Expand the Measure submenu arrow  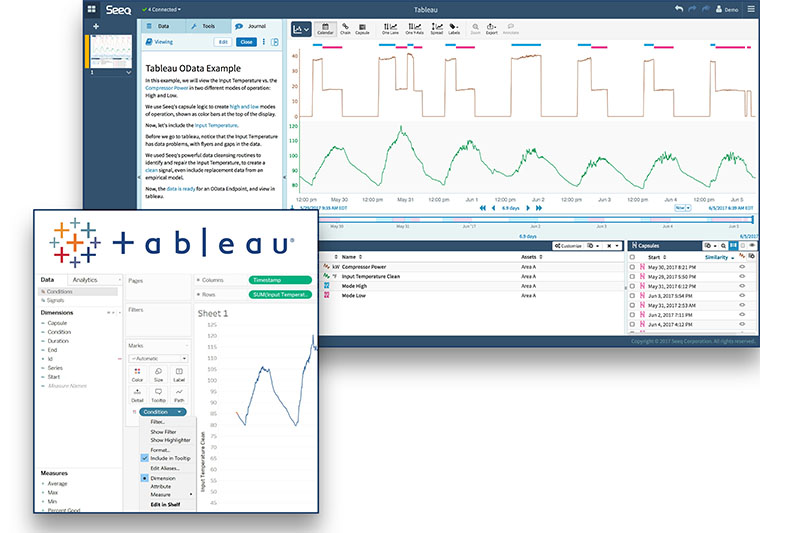click(x=191, y=494)
